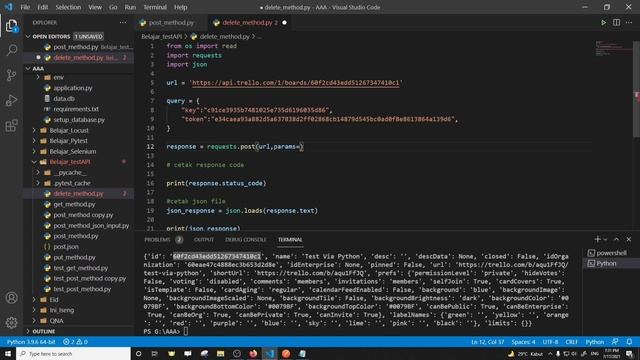Open Windows Start menu
640x360 pixels.
click(8, 353)
